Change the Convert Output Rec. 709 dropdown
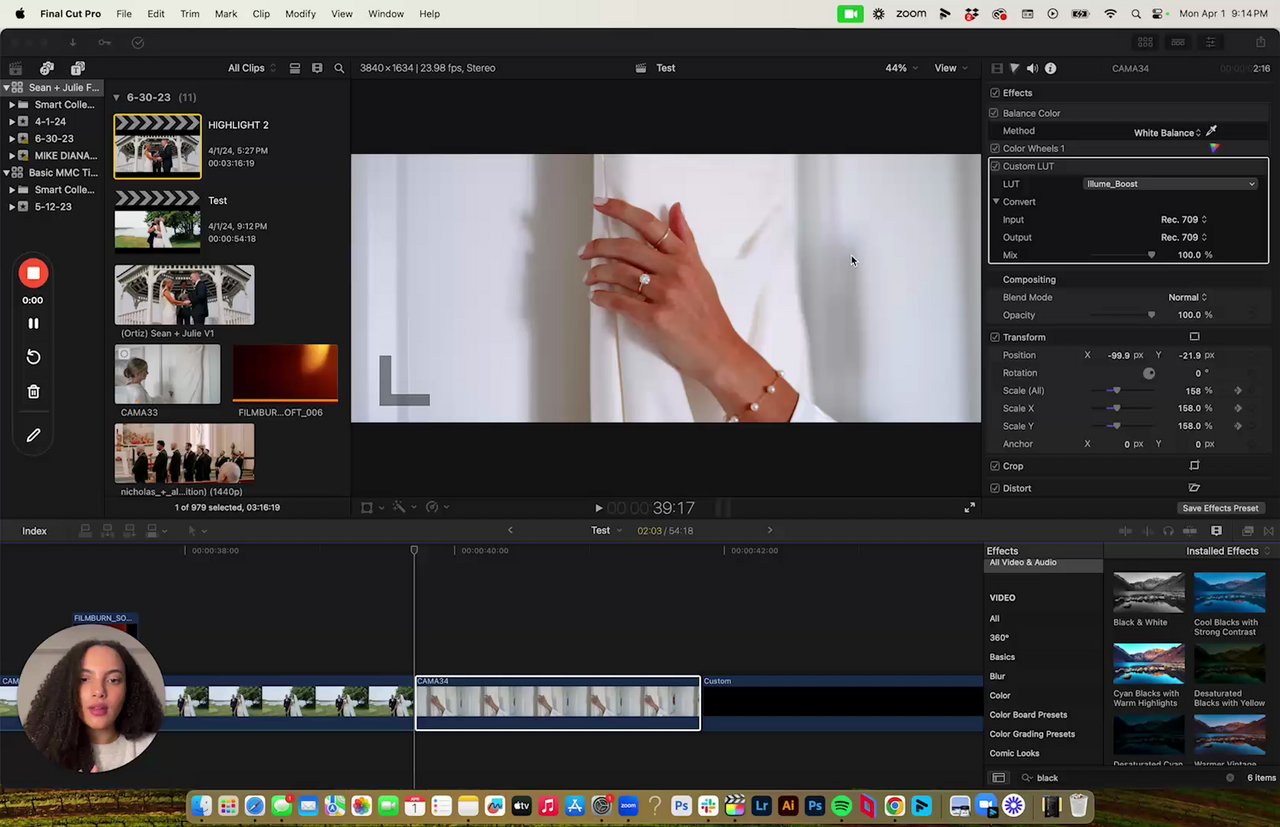The width and height of the screenshot is (1280, 827). coord(1183,238)
